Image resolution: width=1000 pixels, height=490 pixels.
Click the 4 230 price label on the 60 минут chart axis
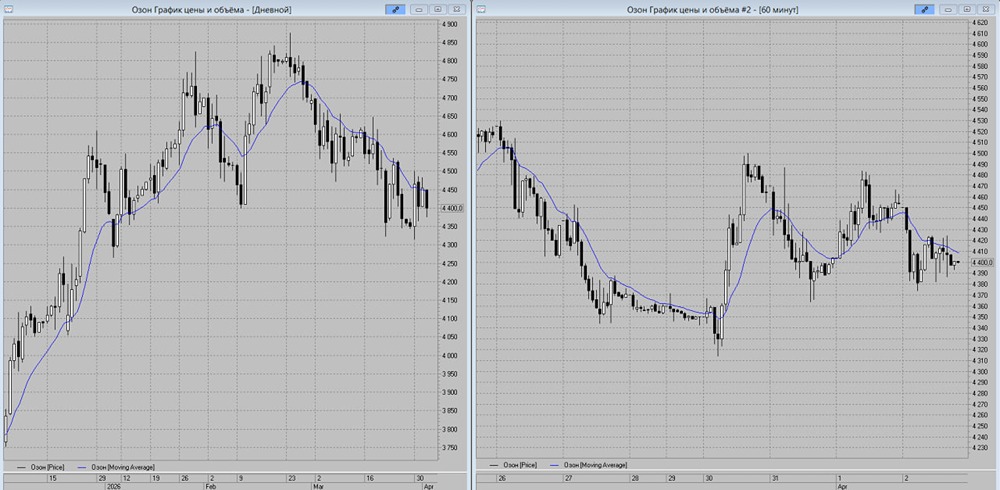pyautogui.click(x=980, y=448)
